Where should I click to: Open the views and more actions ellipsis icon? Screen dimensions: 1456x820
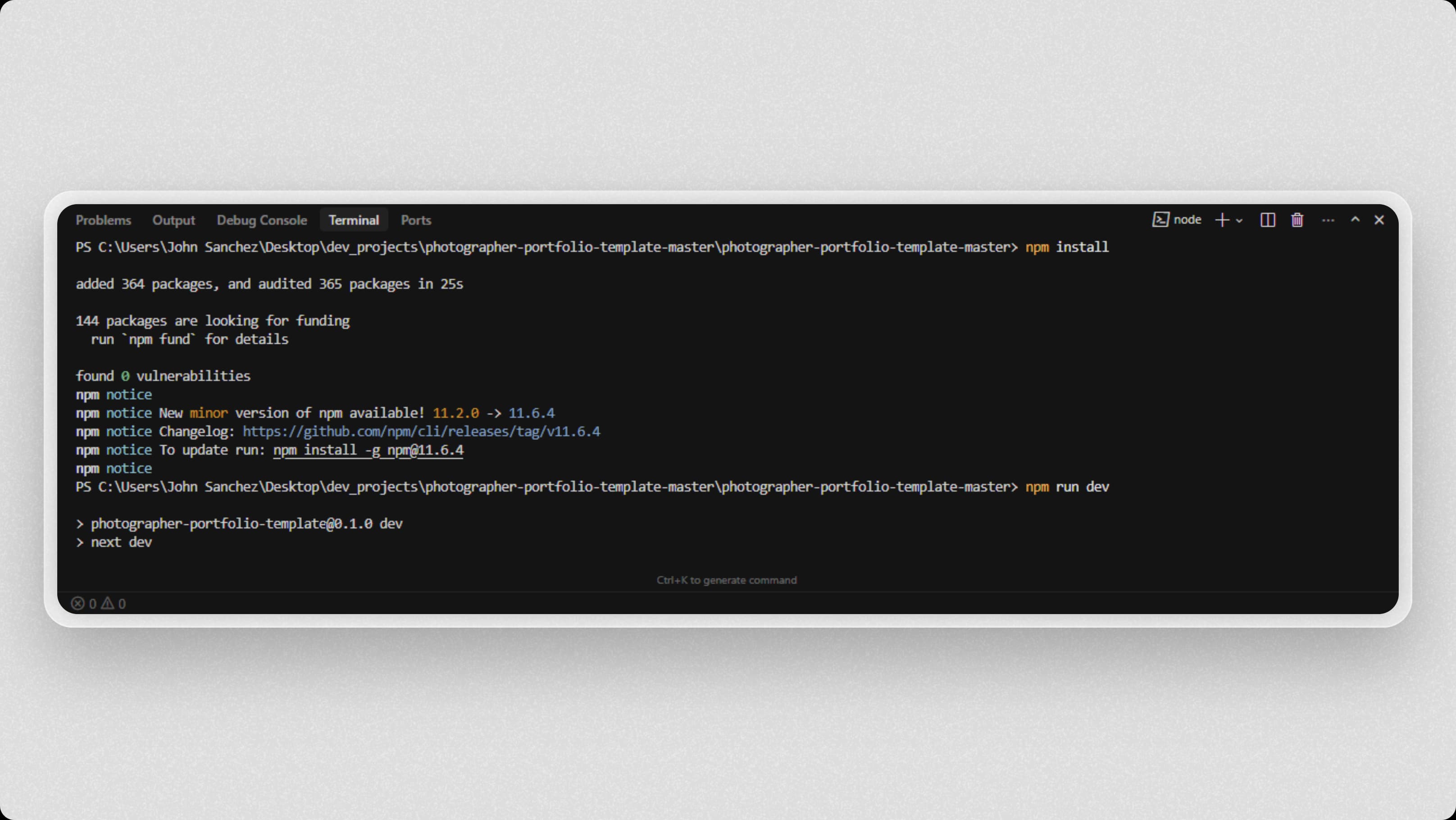pyautogui.click(x=1328, y=220)
